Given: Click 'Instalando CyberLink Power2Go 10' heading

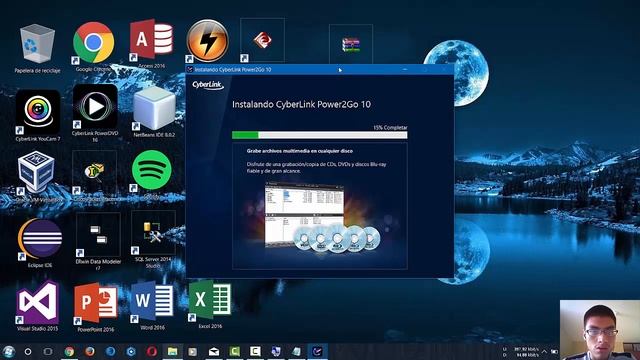Looking at the screenshot, I should tap(301, 104).
